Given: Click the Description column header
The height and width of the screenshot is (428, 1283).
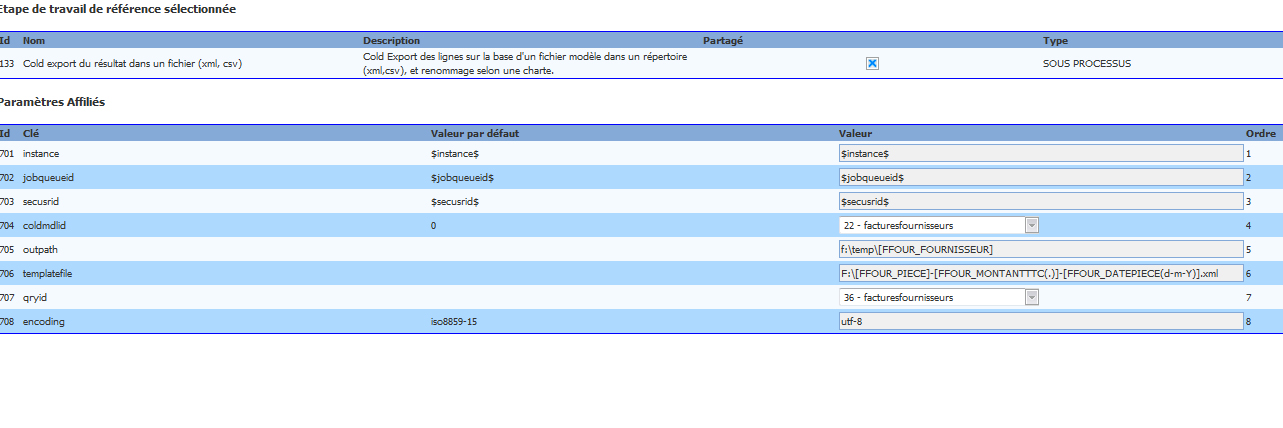Looking at the screenshot, I should [x=391, y=41].
